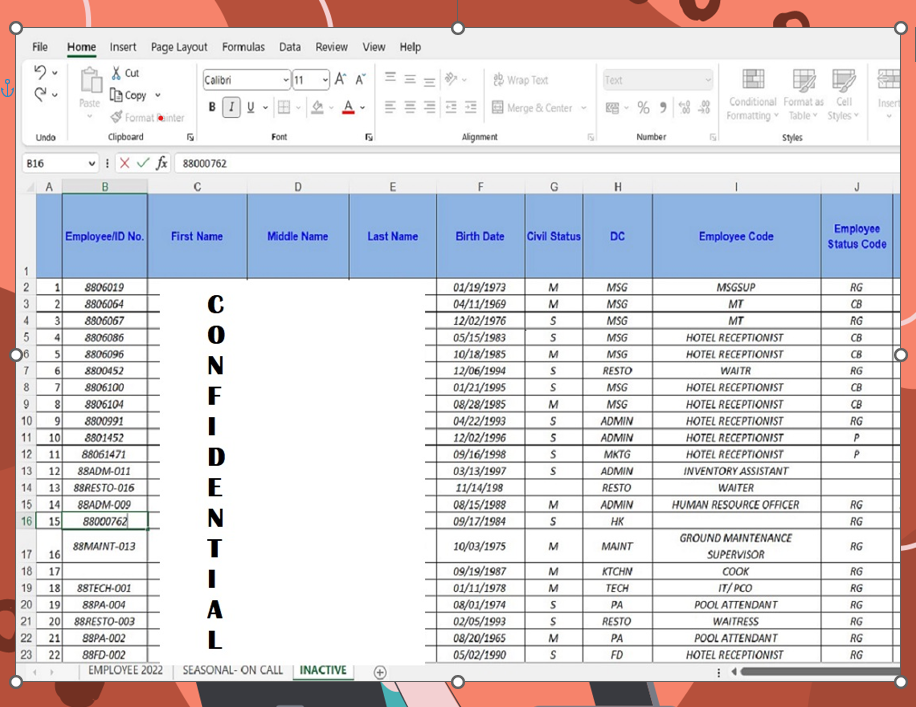Activate the Format Painter brush
Image resolution: width=916 pixels, height=707 pixels.
coord(116,117)
